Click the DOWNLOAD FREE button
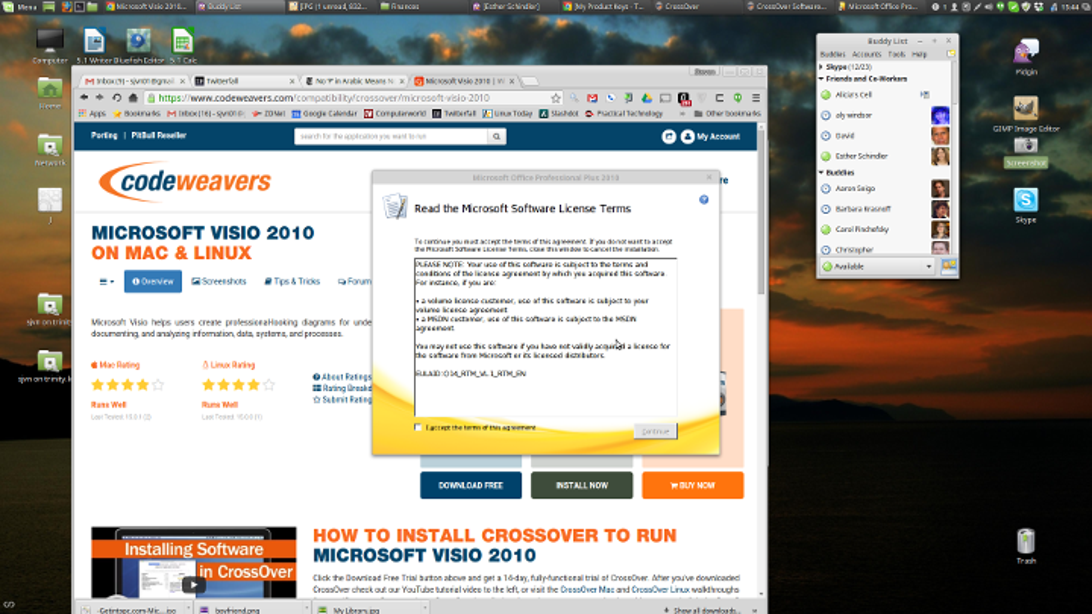This screenshot has width=1092, height=614. pos(470,485)
